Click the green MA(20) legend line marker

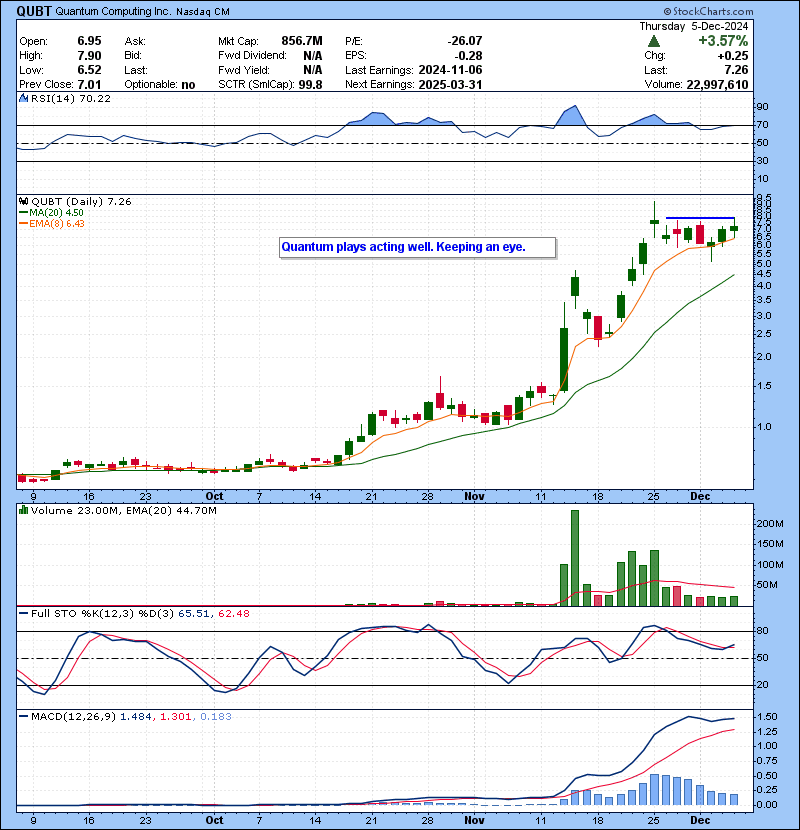[x=23, y=212]
